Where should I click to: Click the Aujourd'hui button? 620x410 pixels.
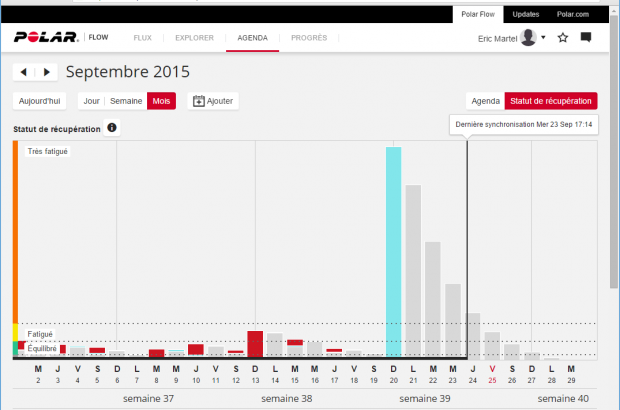tap(41, 101)
